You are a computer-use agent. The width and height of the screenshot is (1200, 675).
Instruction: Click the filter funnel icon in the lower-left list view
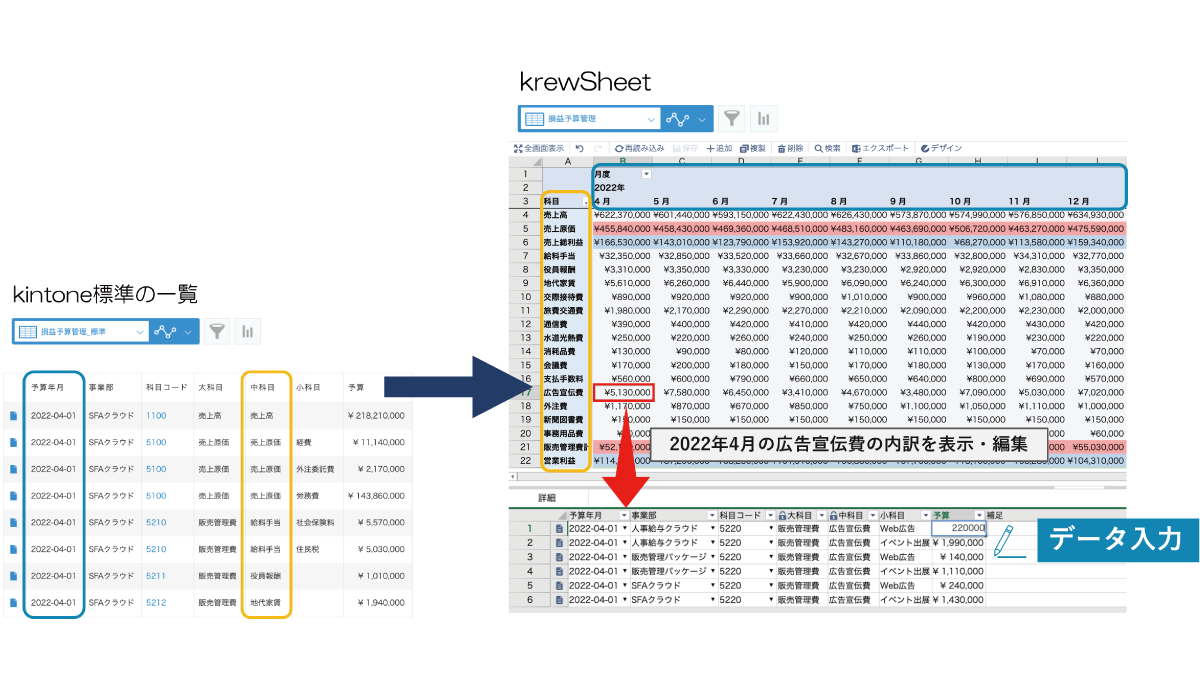pos(217,331)
